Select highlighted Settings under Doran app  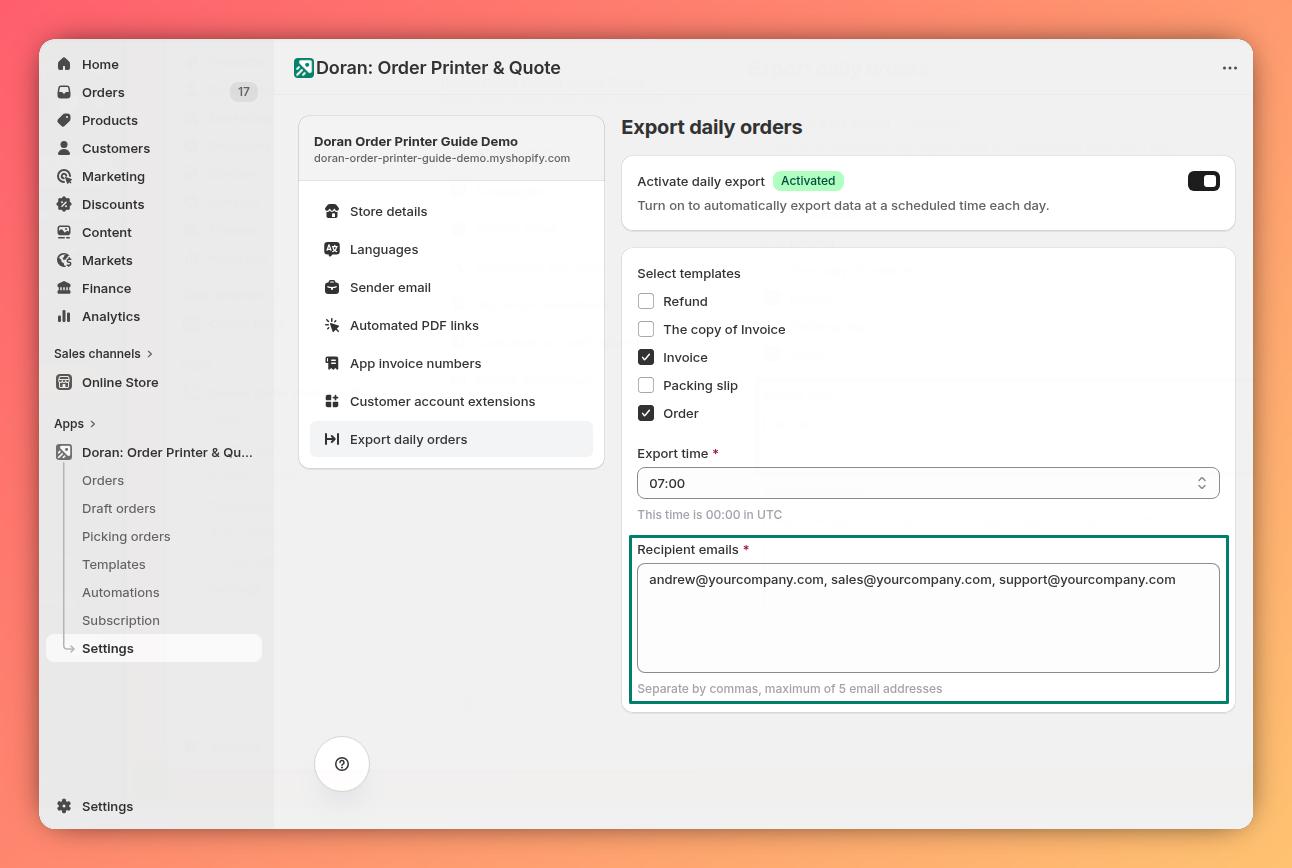pyautogui.click(x=154, y=648)
